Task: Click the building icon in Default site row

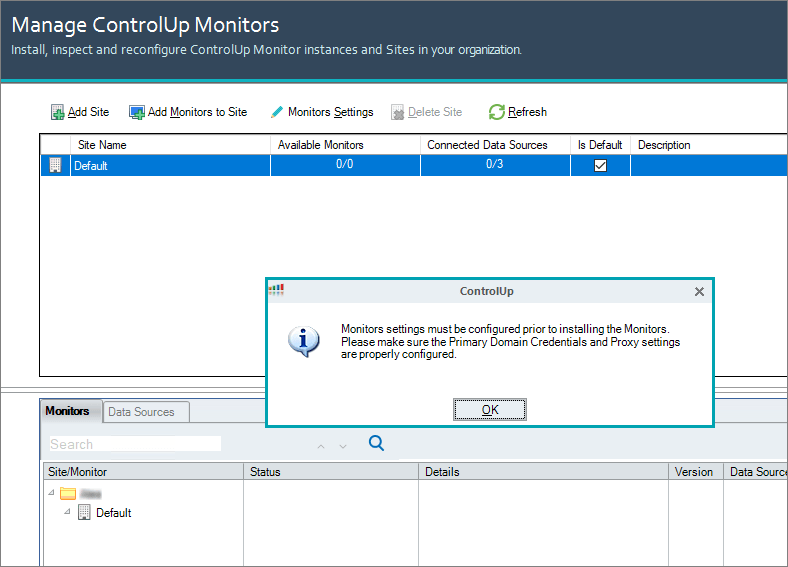Action: coord(55,166)
